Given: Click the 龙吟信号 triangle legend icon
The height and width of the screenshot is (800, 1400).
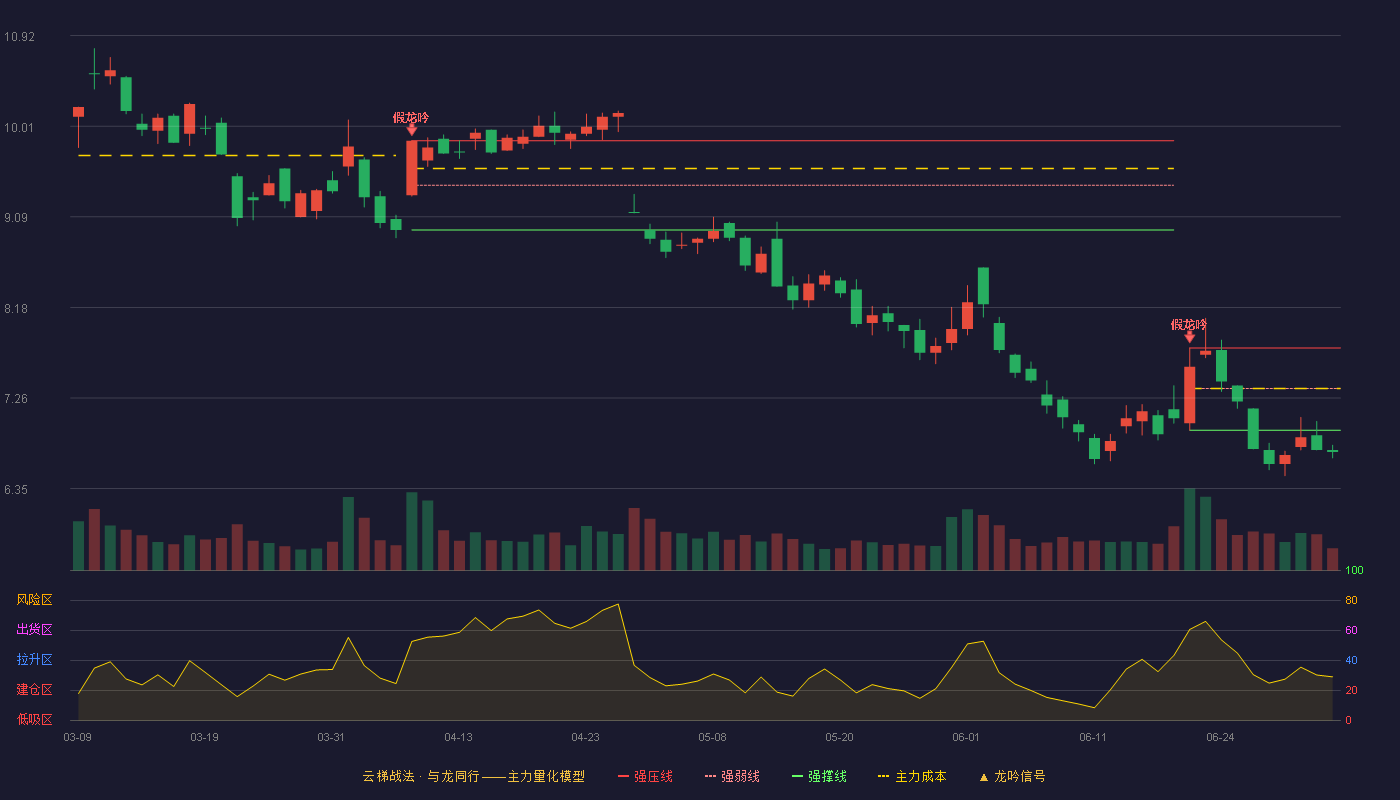Looking at the screenshot, I should (x=983, y=777).
